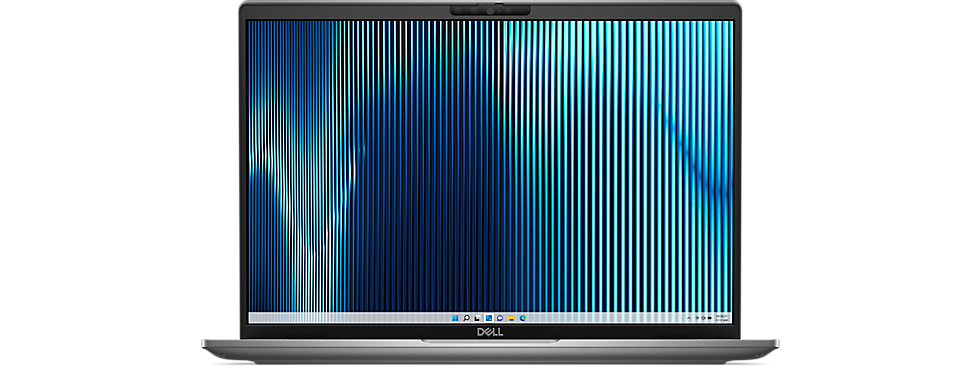Open the Windows Start menu
Screen dimensions: 980x366
point(455,318)
